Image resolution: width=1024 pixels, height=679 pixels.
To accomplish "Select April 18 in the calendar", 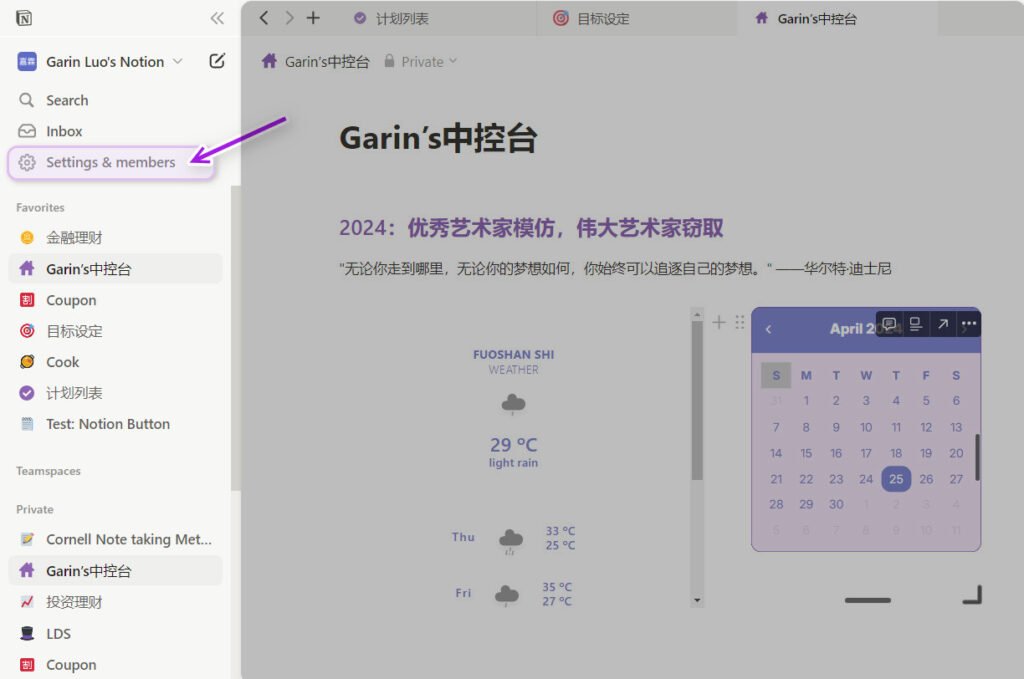I will tap(896, 453).
